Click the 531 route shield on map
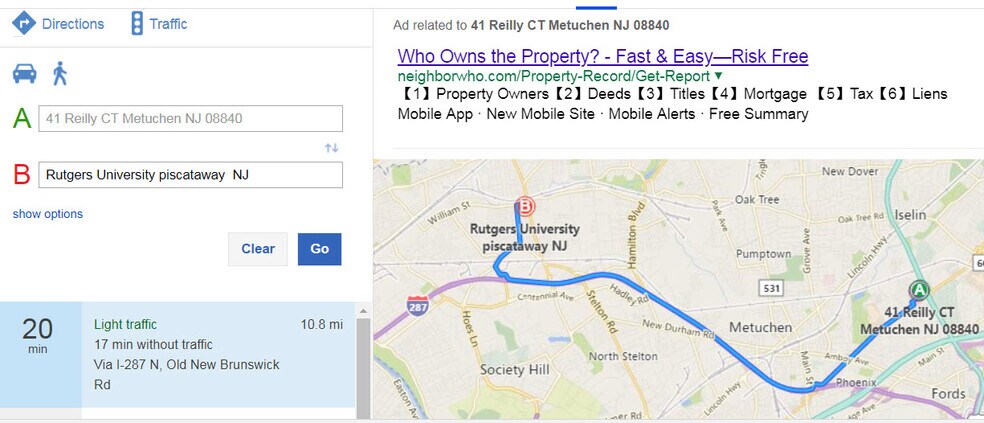This screenshot has width=984, height=423. [x=771, y=289]
